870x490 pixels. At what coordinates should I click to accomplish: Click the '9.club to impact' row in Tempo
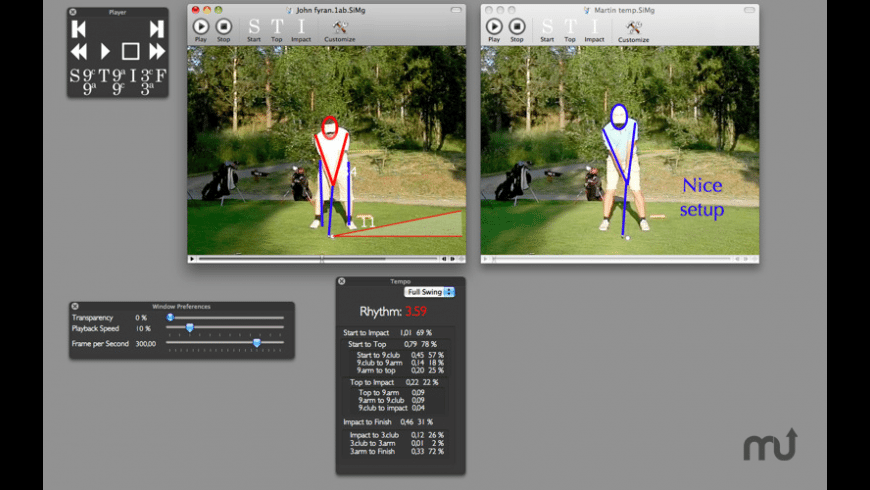(x=391, y=408)
